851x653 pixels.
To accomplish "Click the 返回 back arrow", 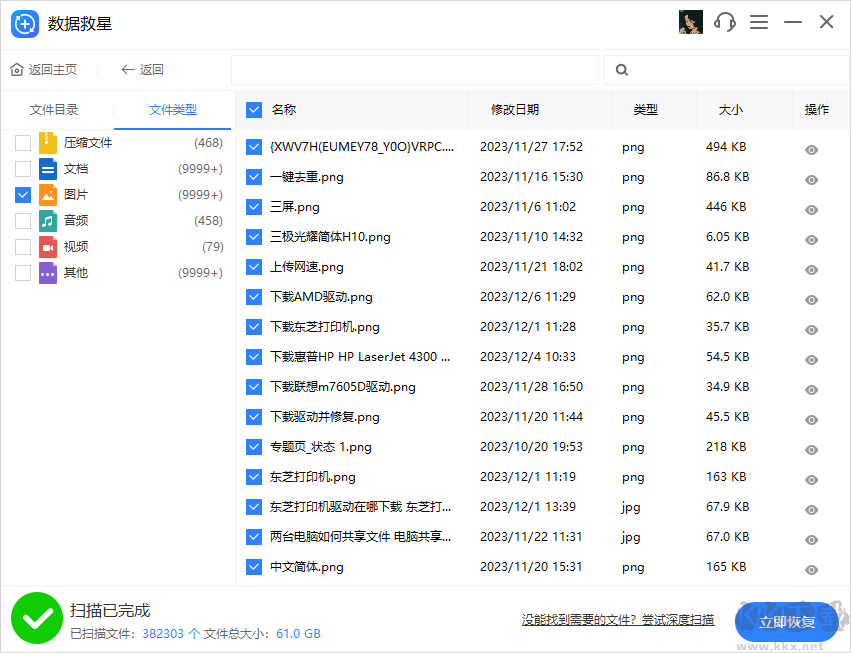I will point(125,69).
